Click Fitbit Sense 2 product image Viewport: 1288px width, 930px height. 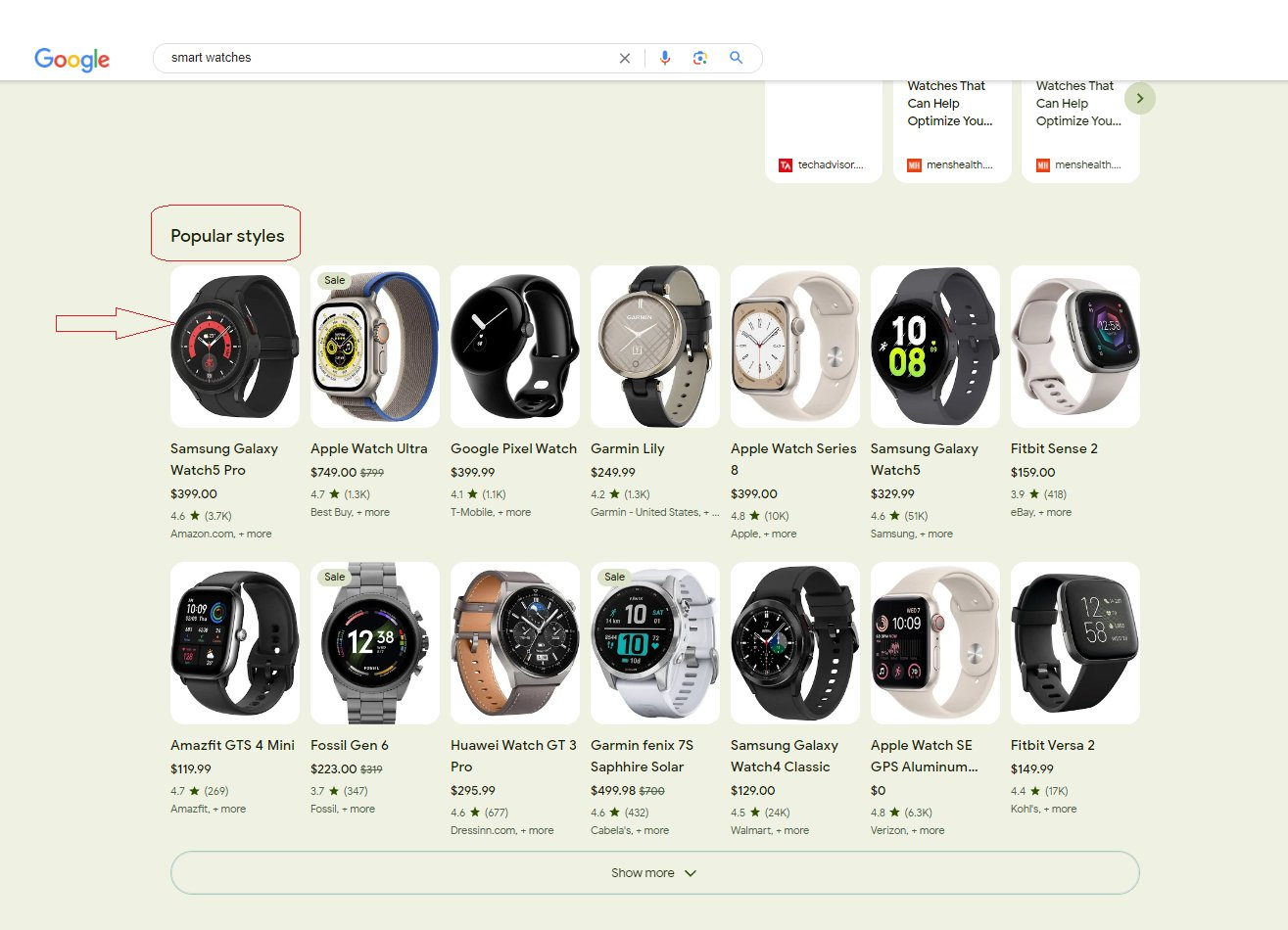coord(1075,347)
